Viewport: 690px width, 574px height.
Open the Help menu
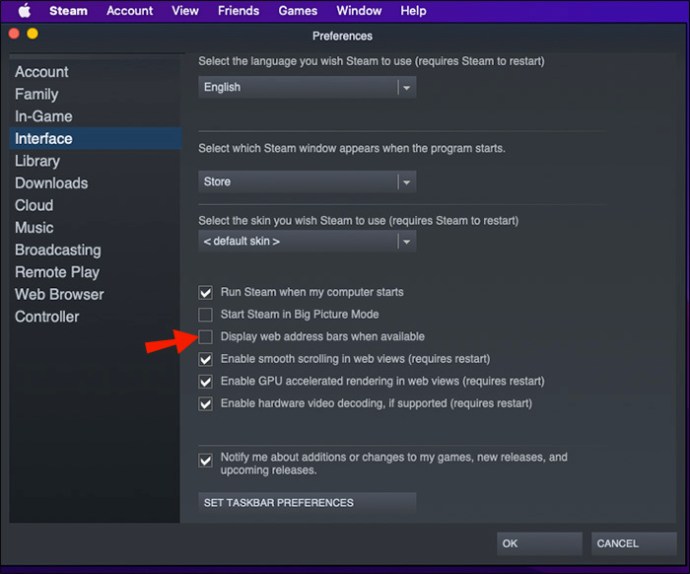pyautogui.click(x=413, y=11)
